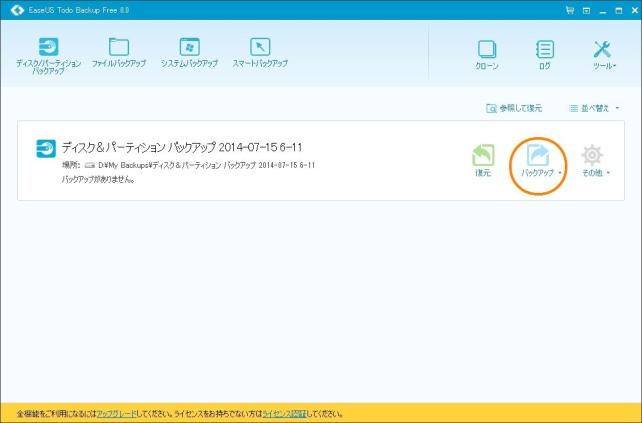Close the EaseUS Todo Backup window
Screen dimensions: 642x423
point(635,11)
